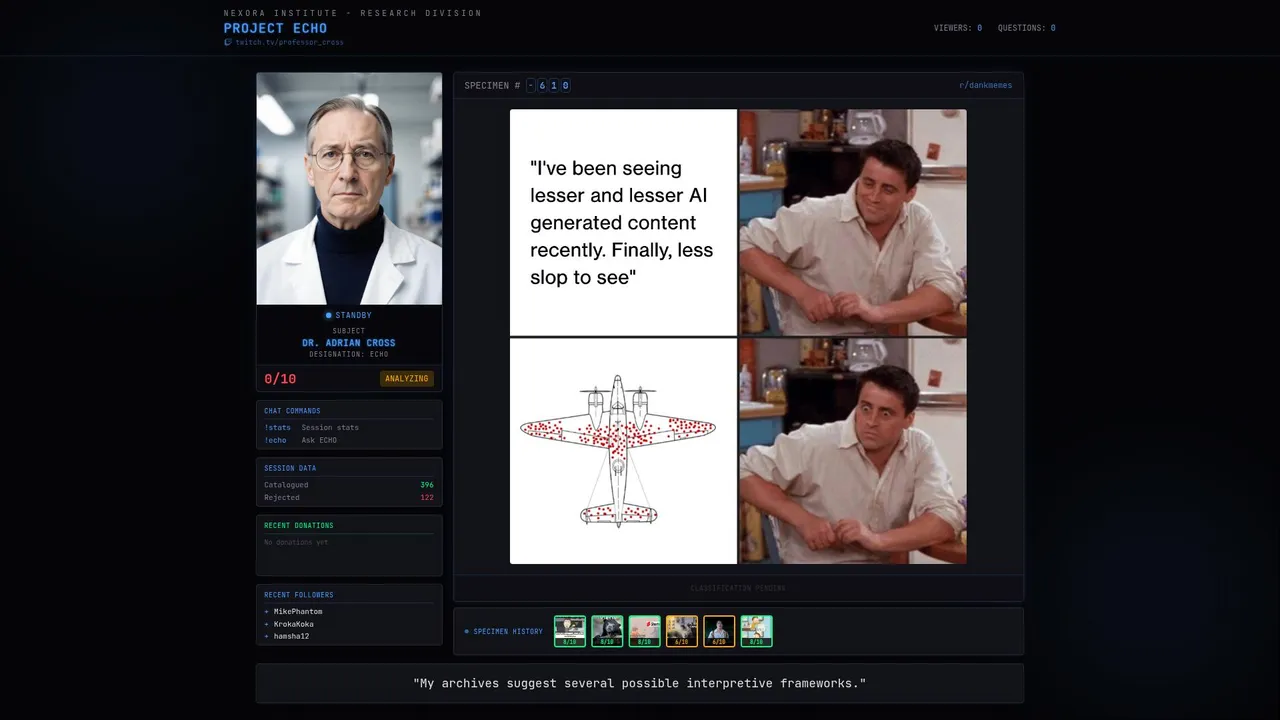Click Dr. Adrian Cross portrait photo
The width and height of the screenshot is (1280, 720).
tap(349, 188)
